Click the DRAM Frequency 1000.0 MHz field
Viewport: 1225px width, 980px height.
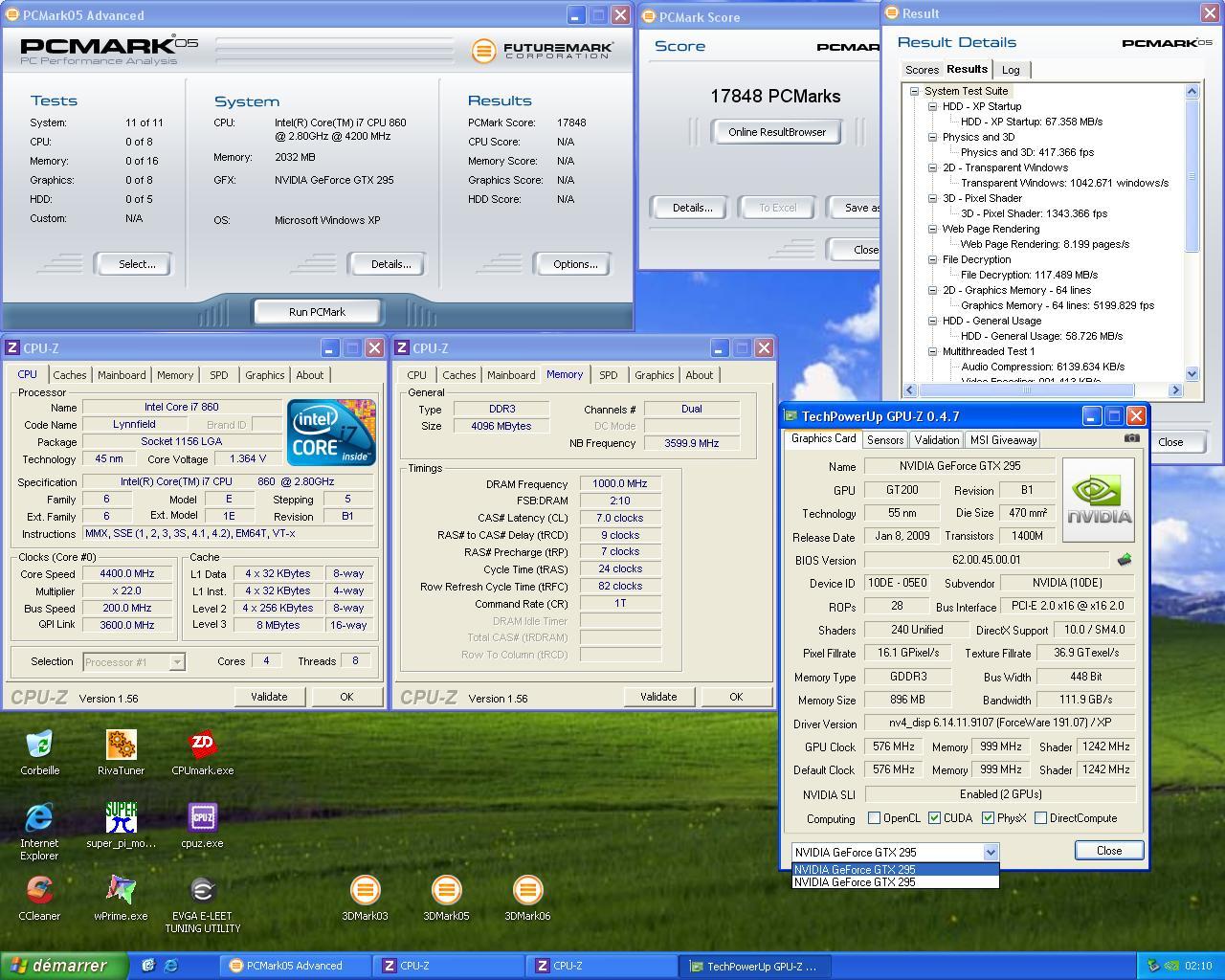point(619,484)
